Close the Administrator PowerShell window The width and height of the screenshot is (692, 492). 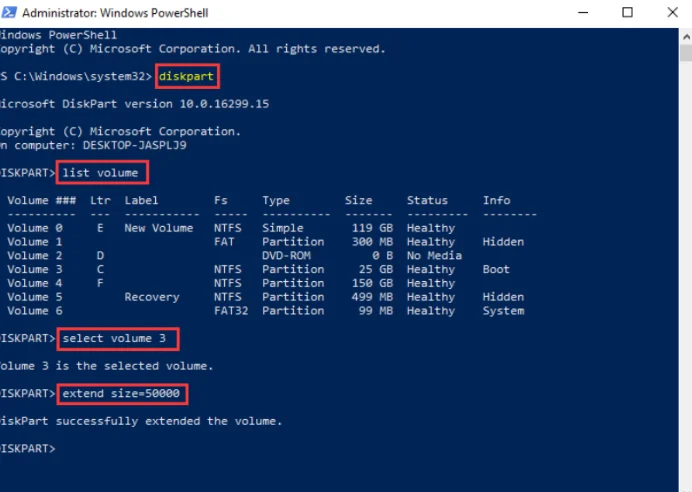(673, 12)
